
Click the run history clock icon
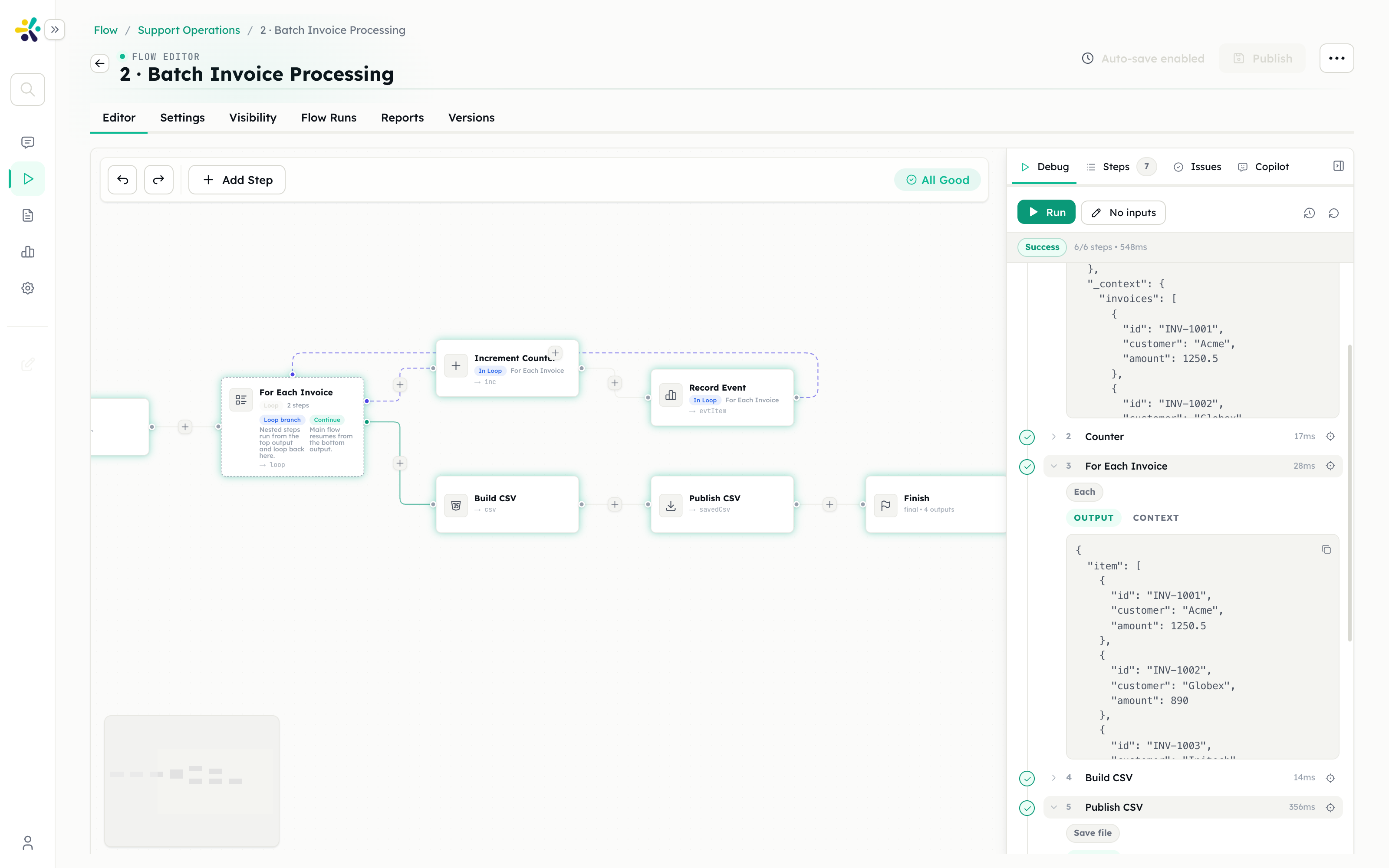(x=1309, y=213)
